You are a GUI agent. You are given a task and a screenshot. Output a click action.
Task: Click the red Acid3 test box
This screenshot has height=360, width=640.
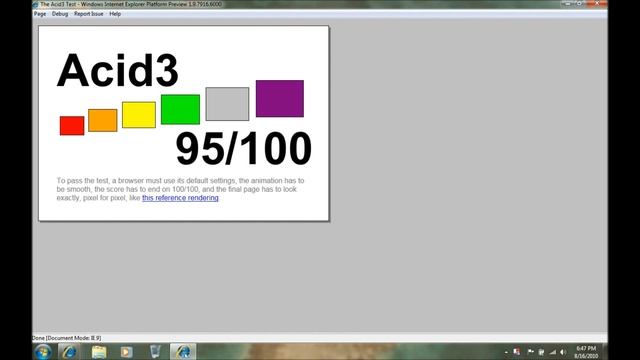click(72, 126)
